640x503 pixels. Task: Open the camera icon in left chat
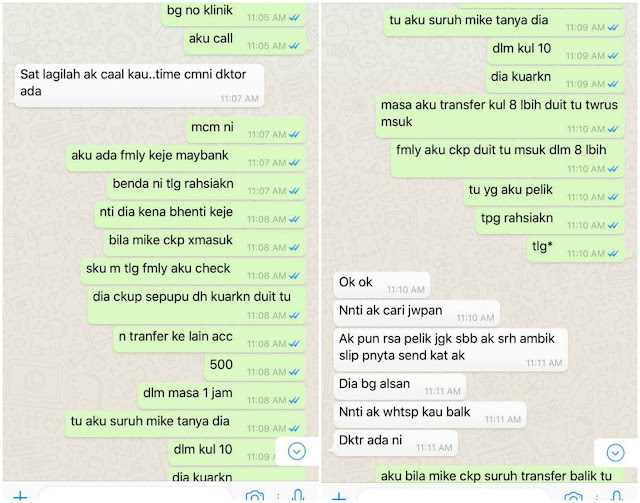[255, 496]
